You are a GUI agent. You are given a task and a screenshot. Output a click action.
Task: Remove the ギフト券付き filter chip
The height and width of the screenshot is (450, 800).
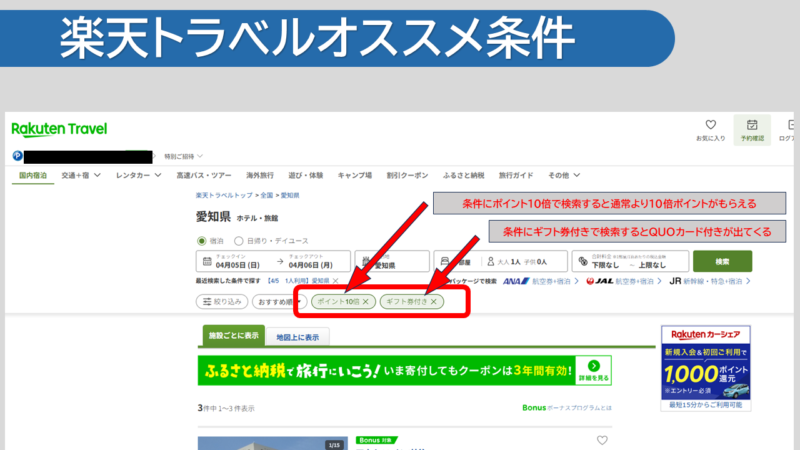(x=433, y=302)
